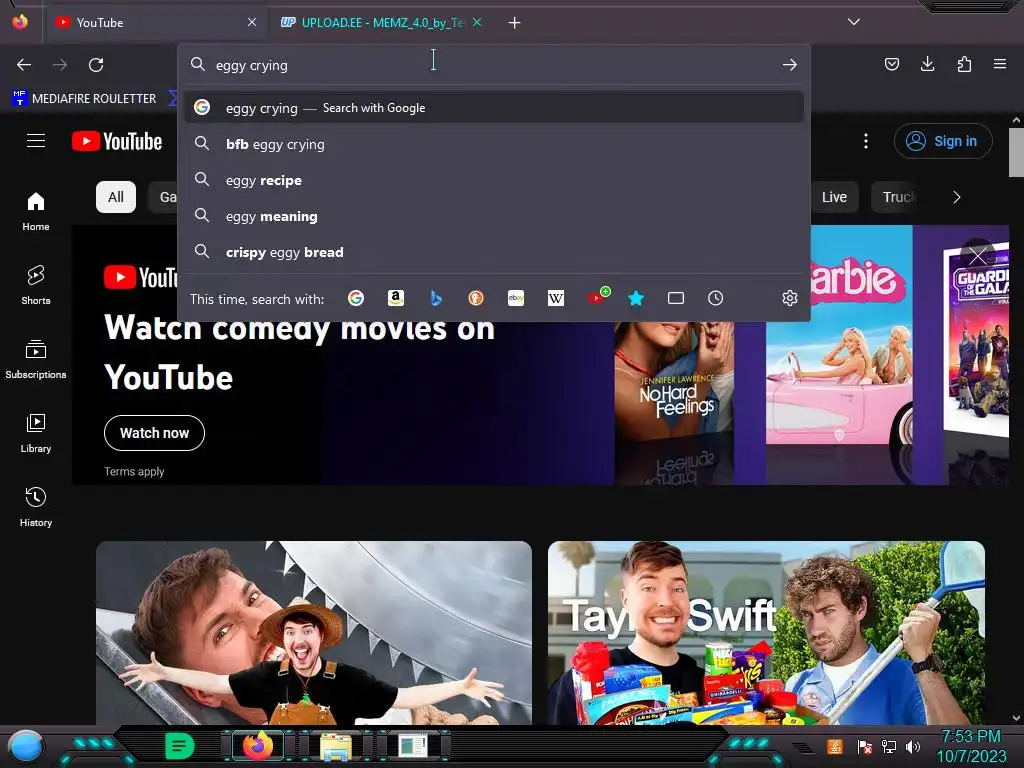Image resolution: width=1024 pixels, height=768 pixels.
Task: Reload the page with the refresh icon
Action: click(x=96, y=65)
